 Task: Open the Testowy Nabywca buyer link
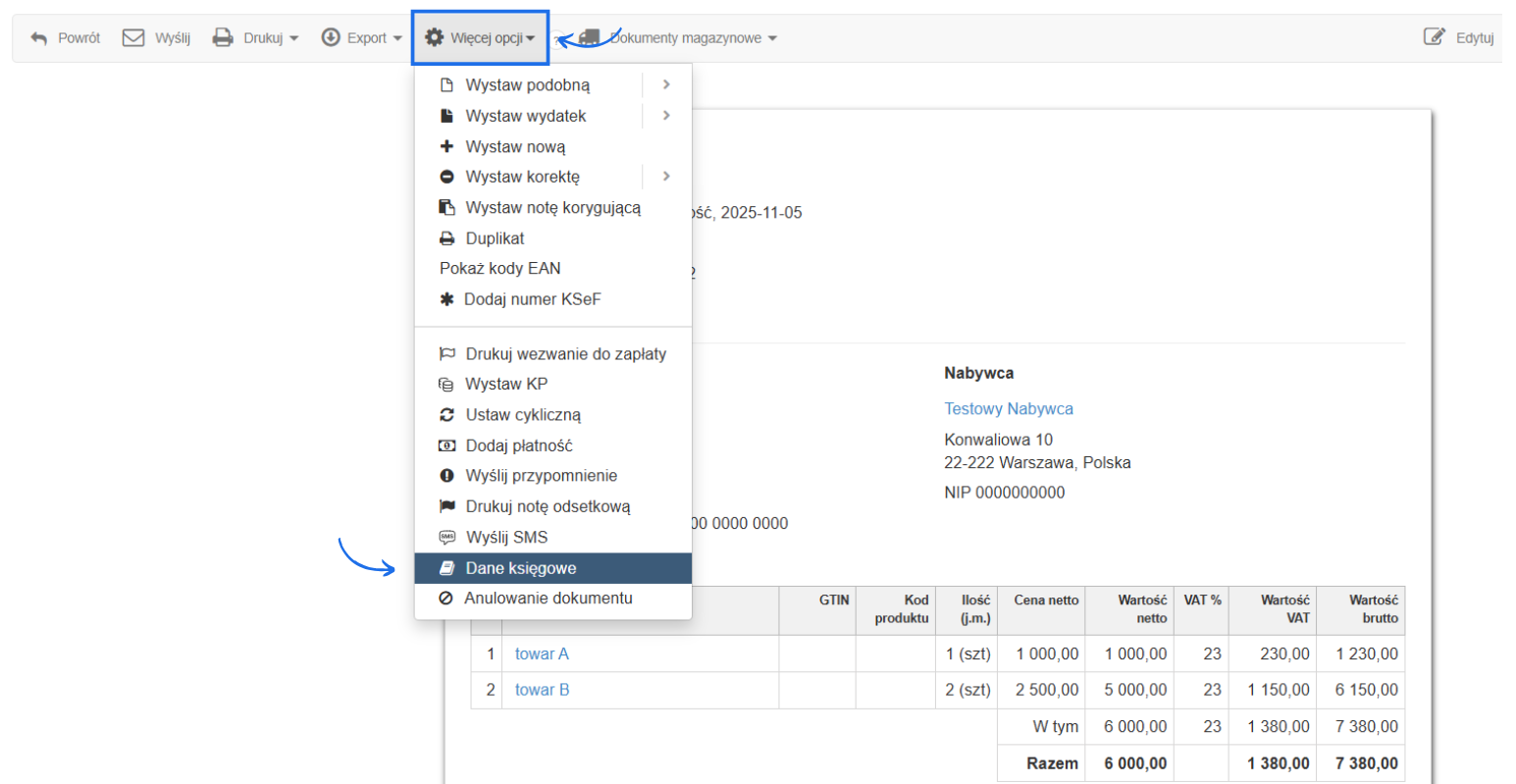click(x=1008, y=409)
